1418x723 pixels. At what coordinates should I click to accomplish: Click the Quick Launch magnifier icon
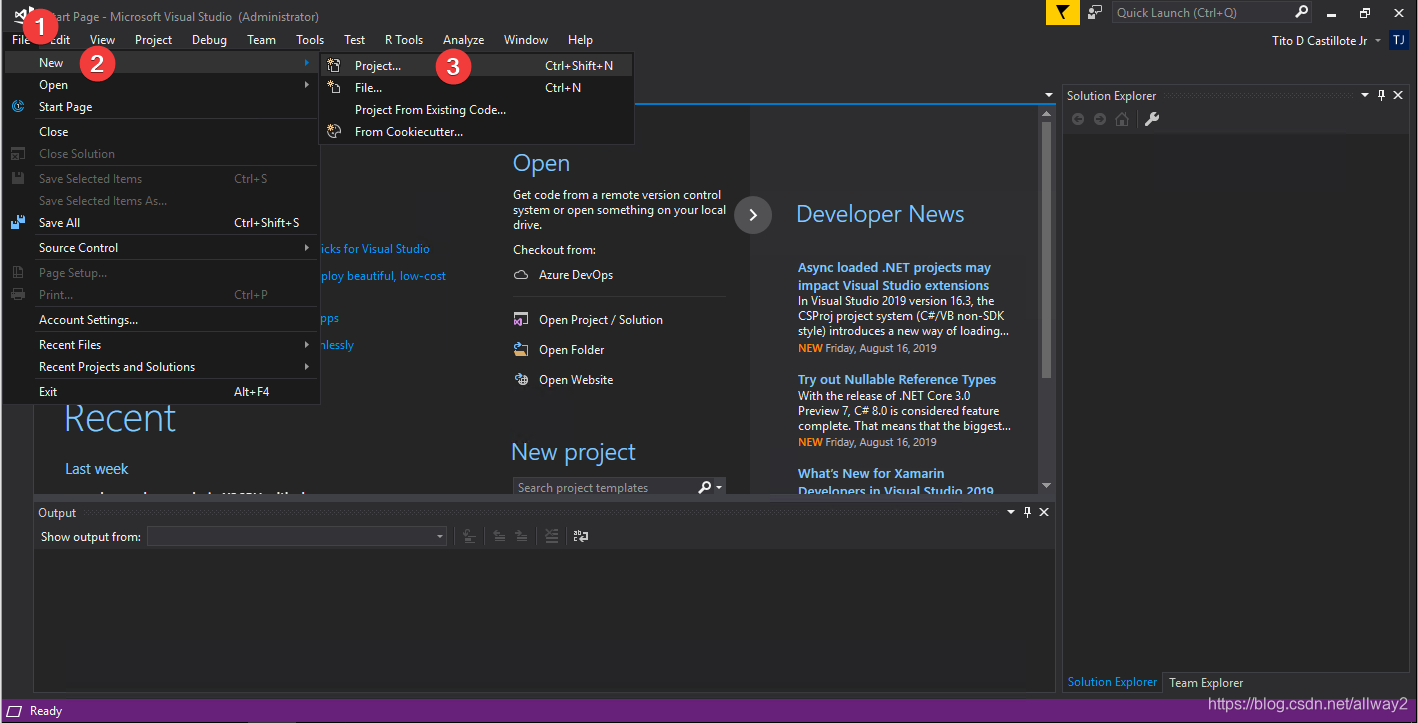1301,13
